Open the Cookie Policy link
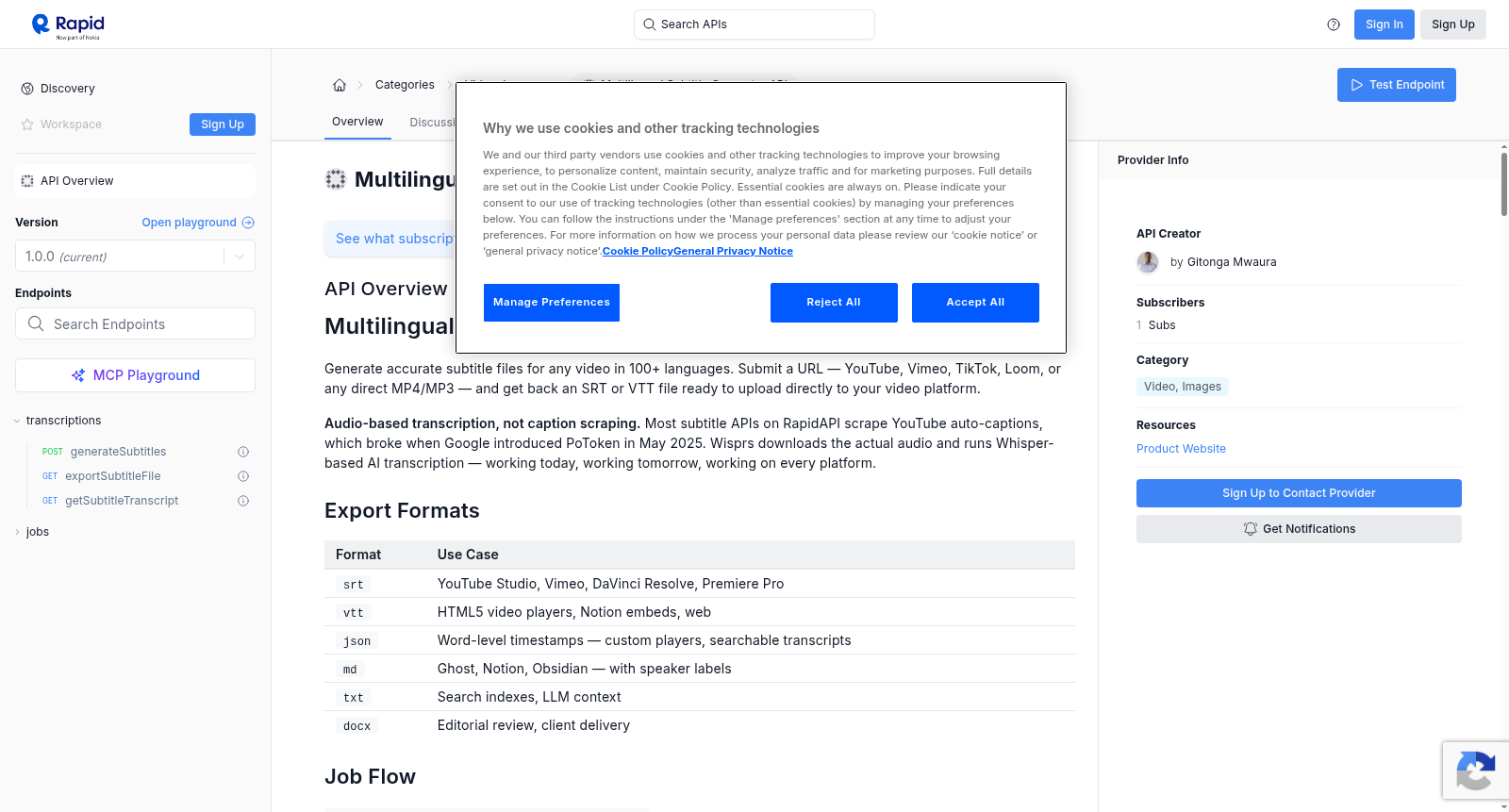 [638, 251]
